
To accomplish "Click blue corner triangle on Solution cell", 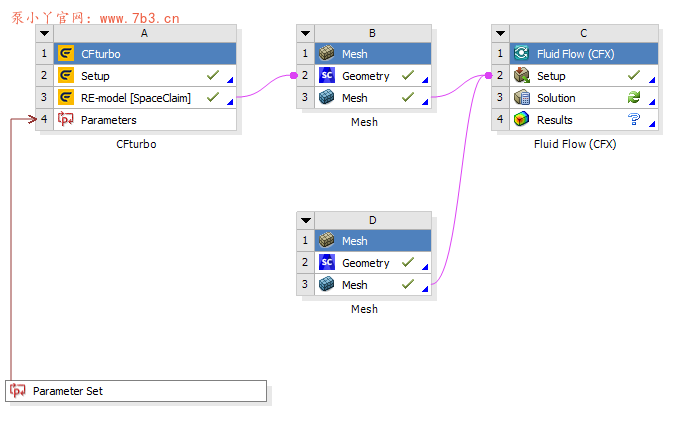I will [652, 102].
